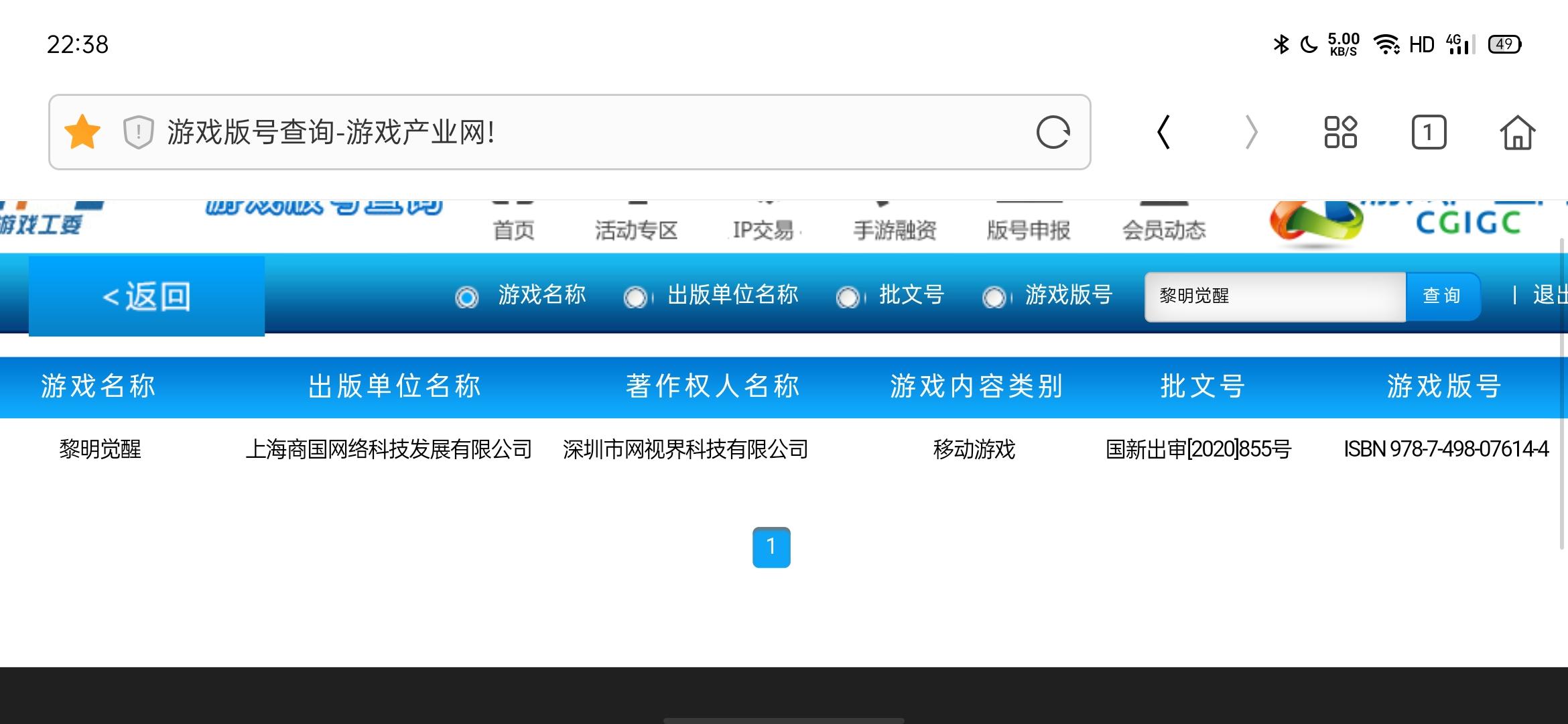Open the 版号申报 menu item
The image size is (1568, 724).
pos(1029,230)
